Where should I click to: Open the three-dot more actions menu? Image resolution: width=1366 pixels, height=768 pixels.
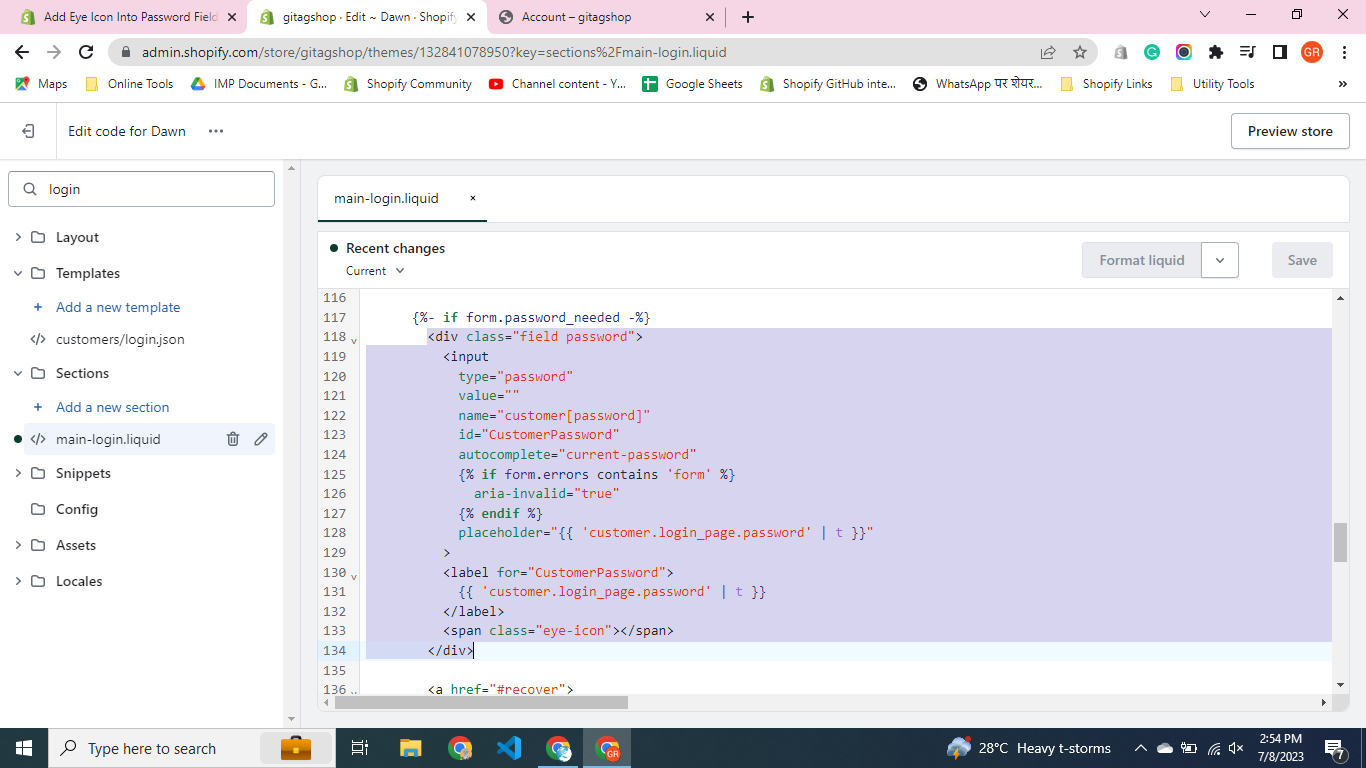(x=216, y=131)
